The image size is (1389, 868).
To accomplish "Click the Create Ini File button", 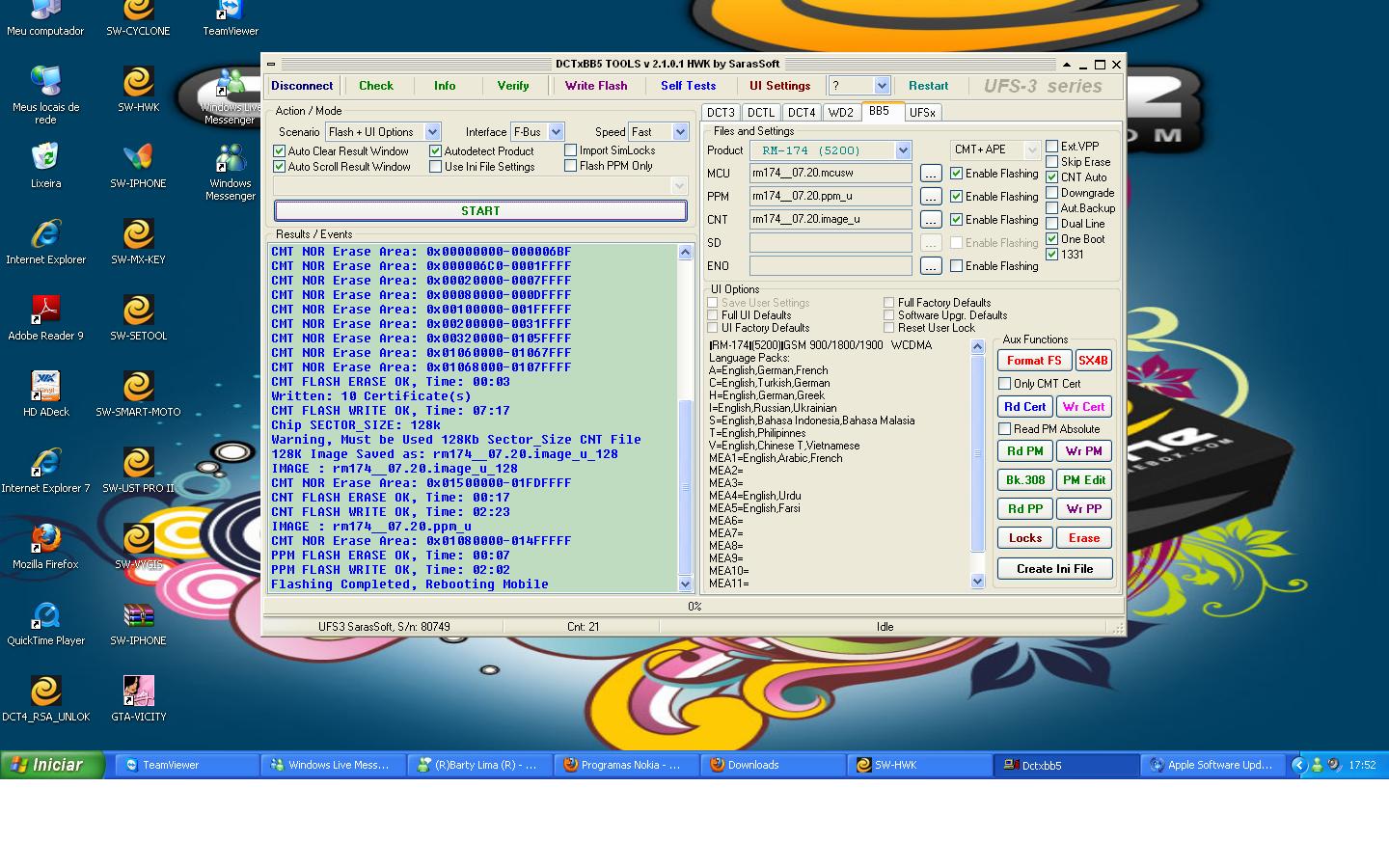I will pos(1054,569).
